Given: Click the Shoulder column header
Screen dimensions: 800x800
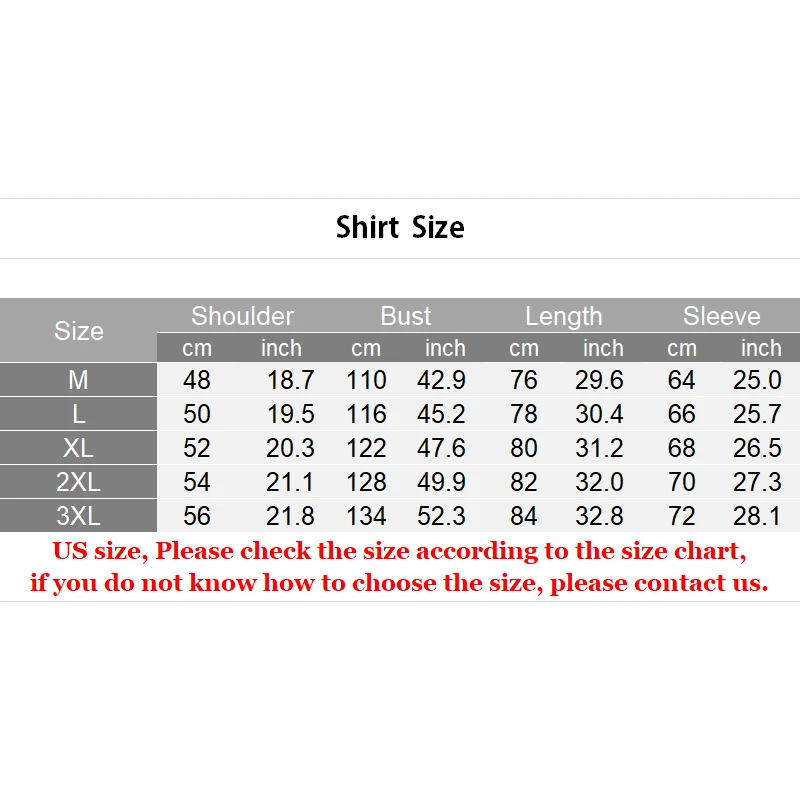Looking at the screenshot, I should tap(242, 316).
